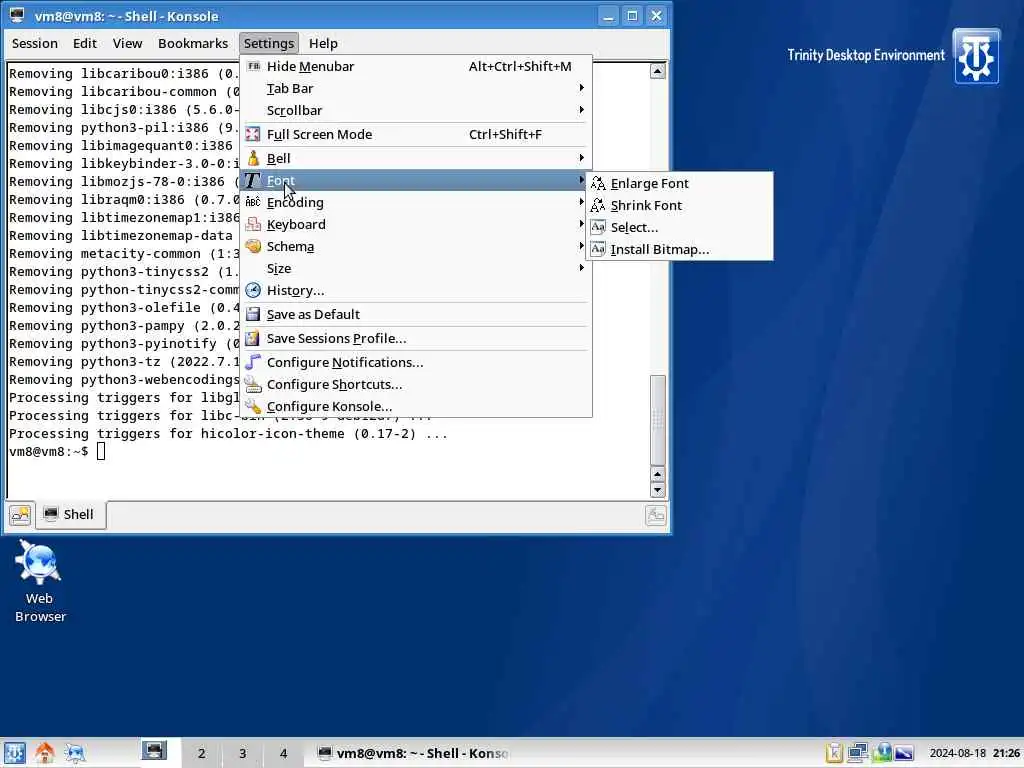Click the Select font icon
This screenshot has width=1024, height=768.
click(x=598, y=227)
